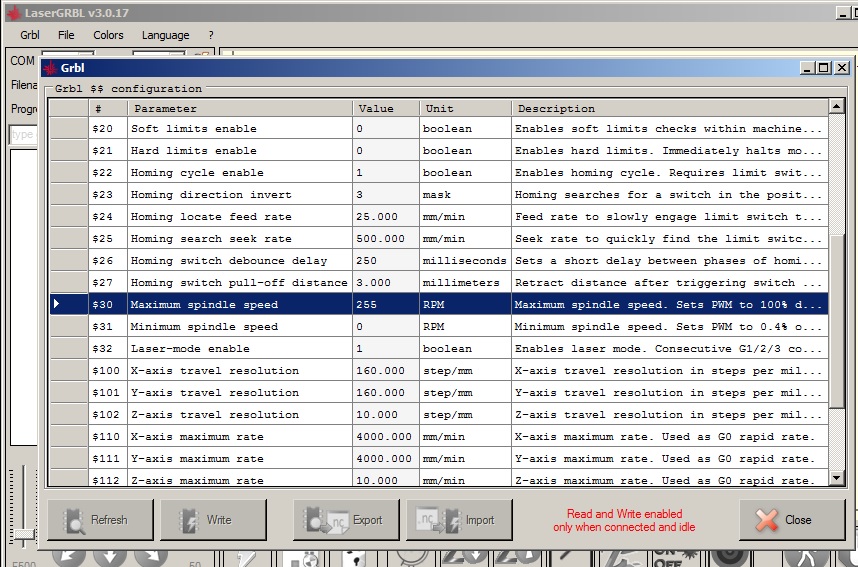Select the $32 Laser-mode enable value cell
Viewport: 858px width, 567px height.
click(x=386, y=348)
